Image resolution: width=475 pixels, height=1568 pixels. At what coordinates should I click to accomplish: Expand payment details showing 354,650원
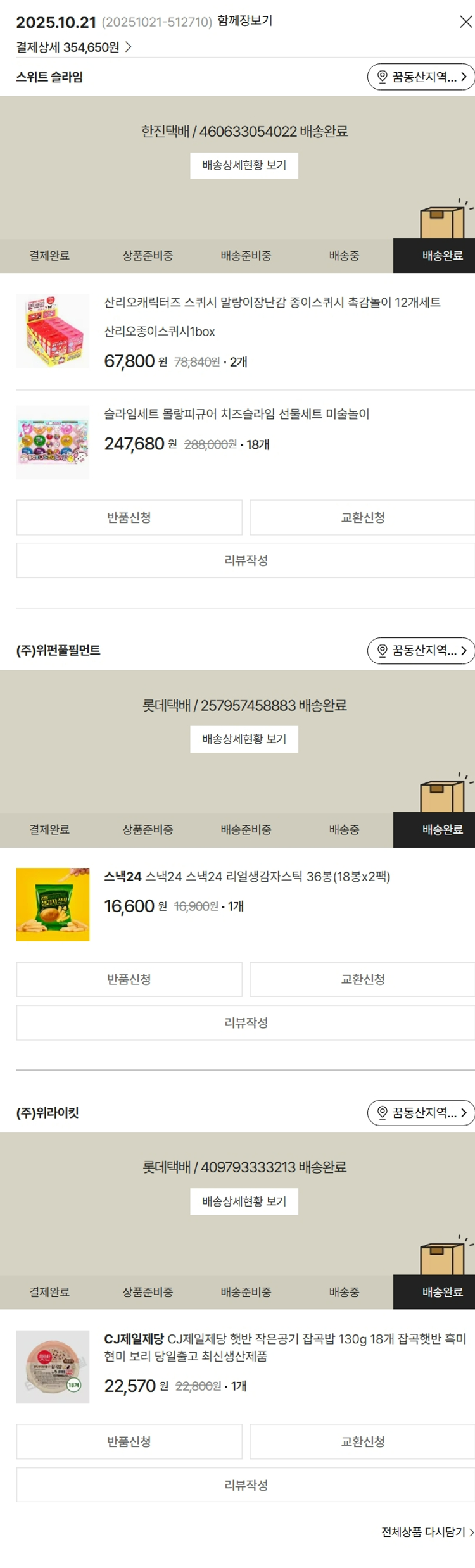point(73,47)
